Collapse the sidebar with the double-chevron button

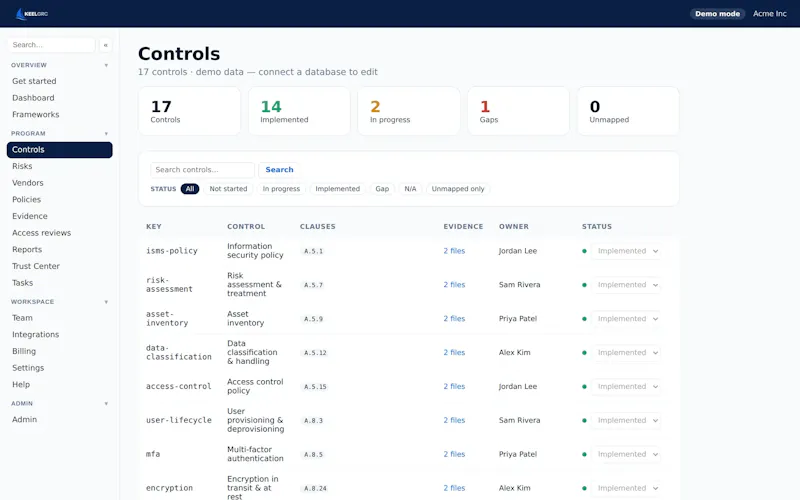coord(106,45)
